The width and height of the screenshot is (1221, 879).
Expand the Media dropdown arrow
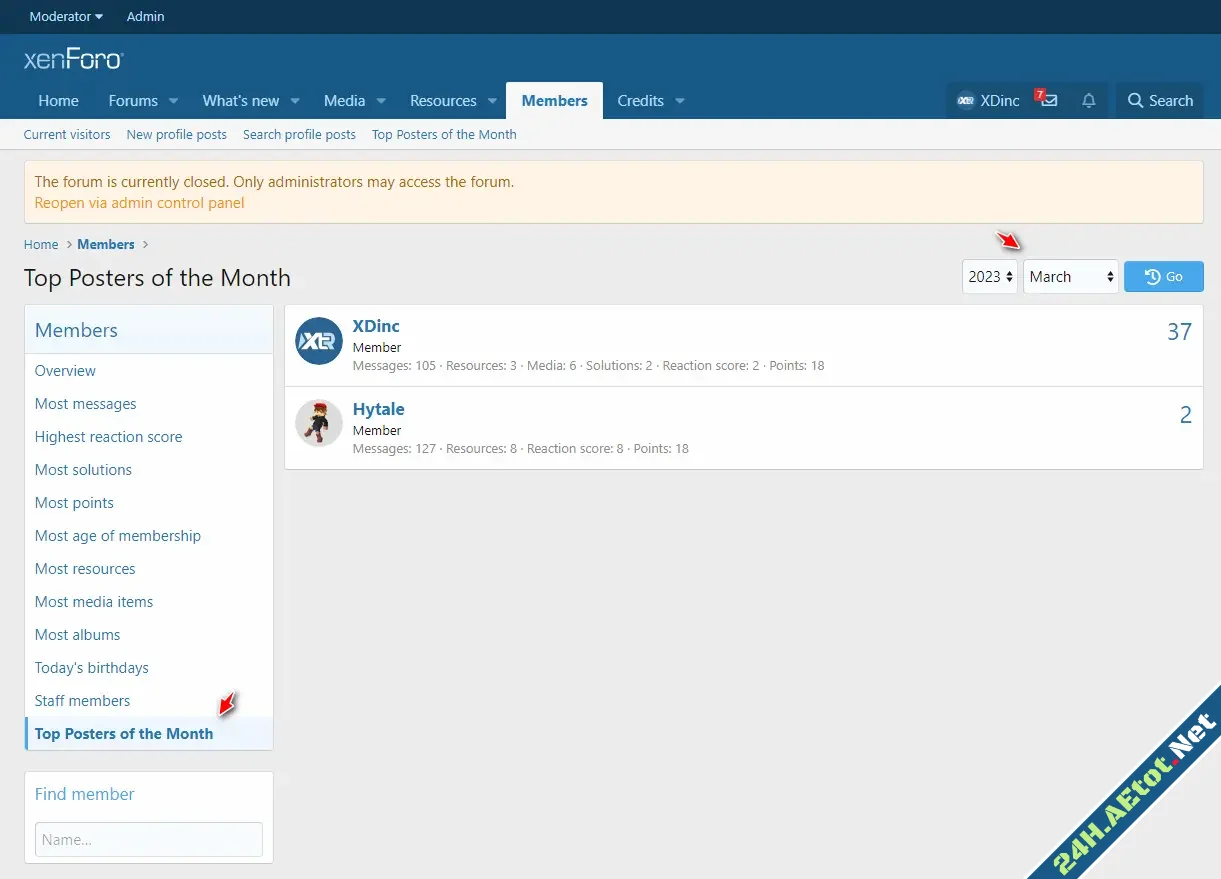[381, 101]
